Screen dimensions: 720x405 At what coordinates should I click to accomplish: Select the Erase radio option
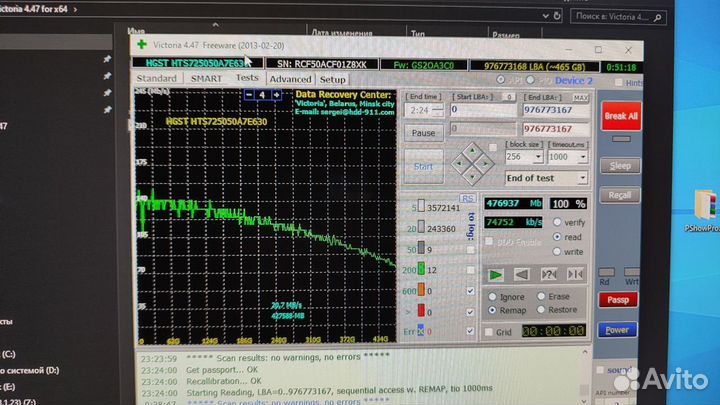click(x=542, y=296)
